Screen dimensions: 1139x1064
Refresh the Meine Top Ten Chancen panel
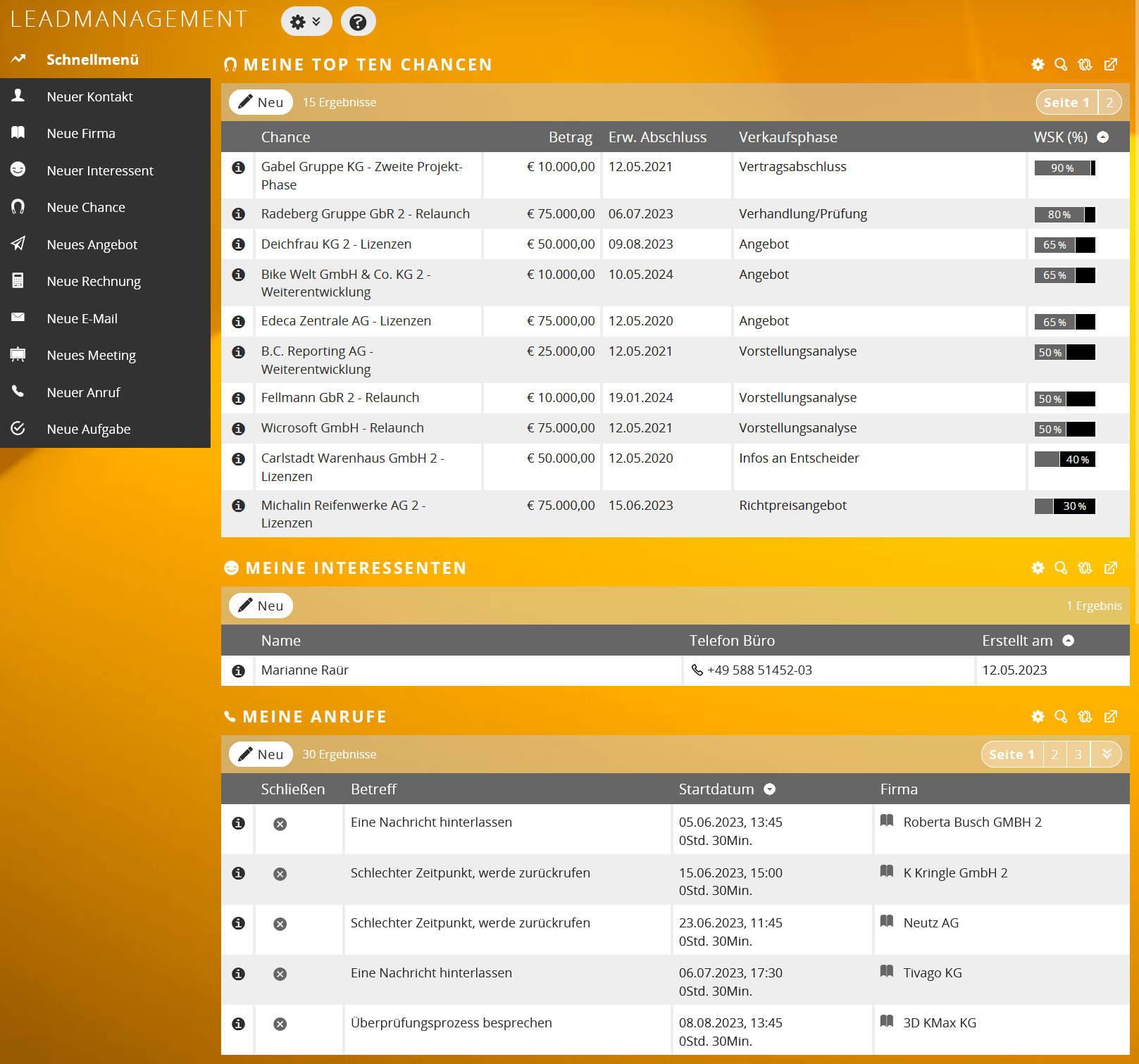(1085, 65)
